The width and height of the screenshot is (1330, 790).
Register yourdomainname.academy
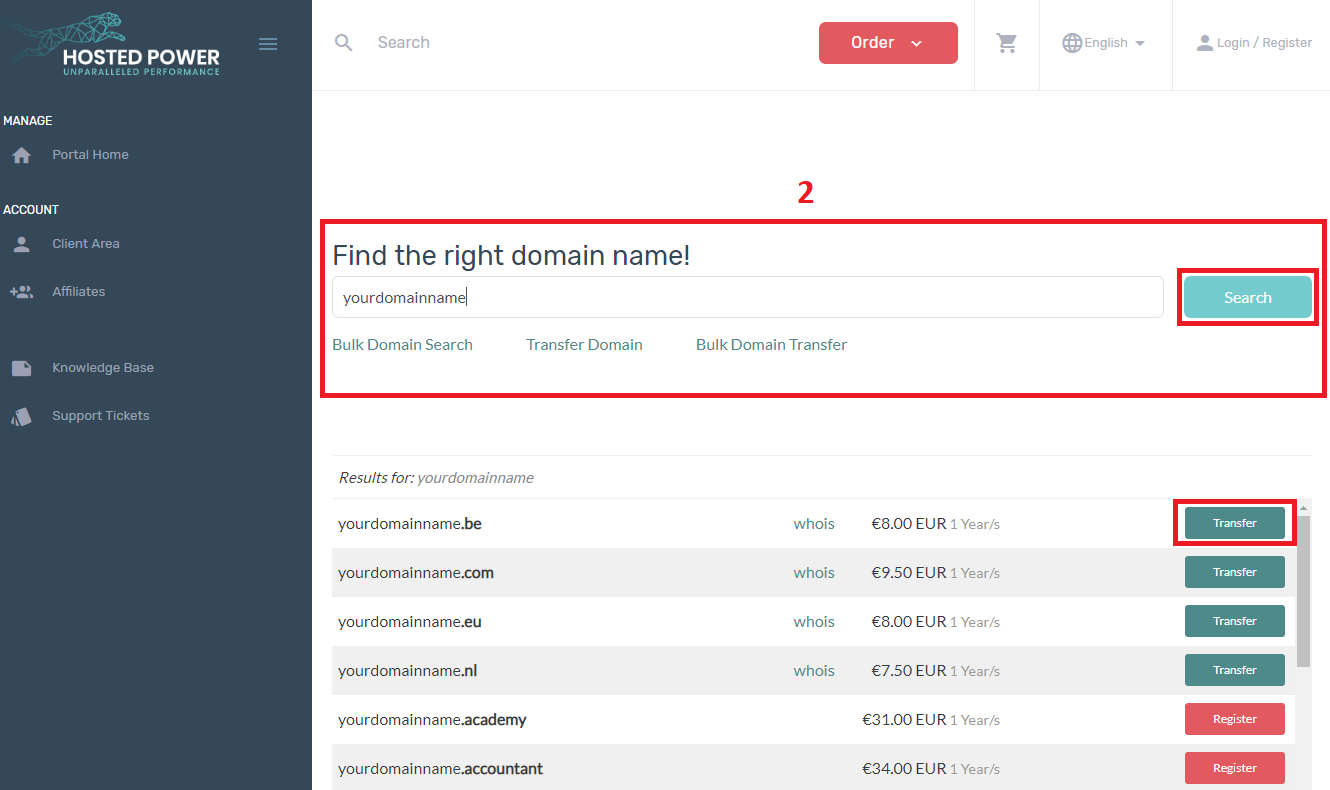click(1235, 719)
